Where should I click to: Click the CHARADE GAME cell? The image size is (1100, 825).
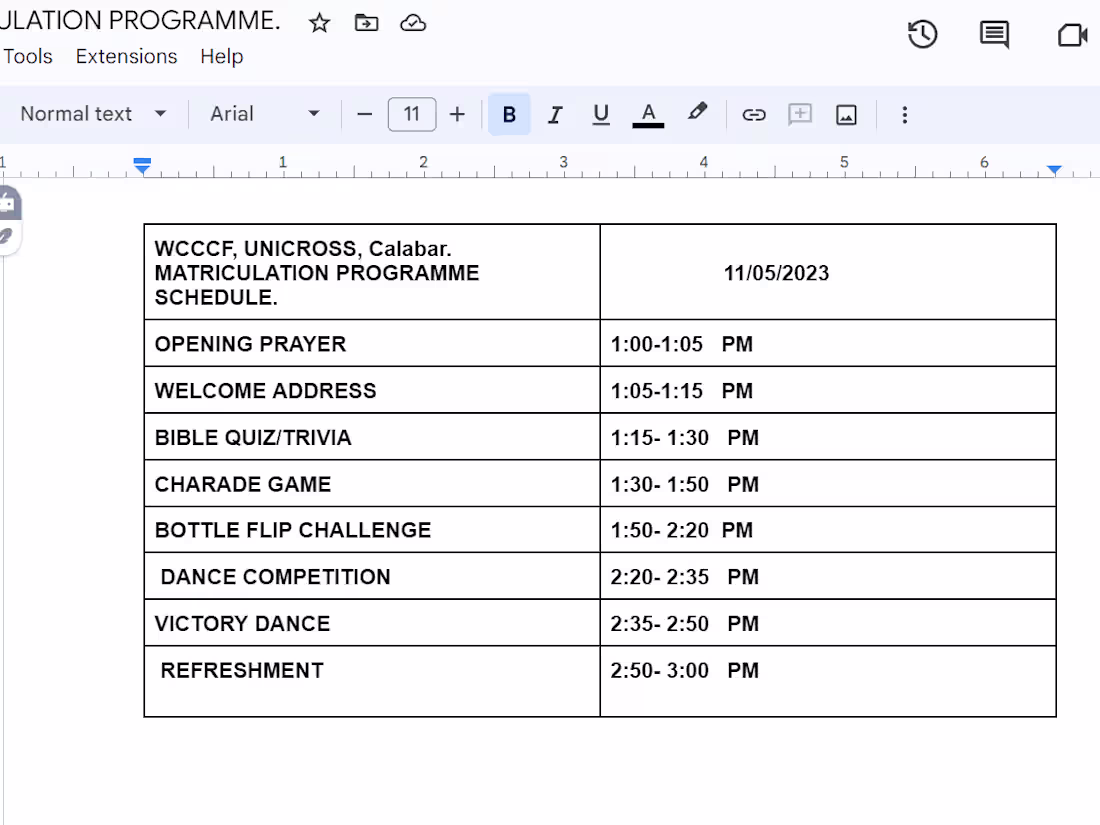[372, 484]
